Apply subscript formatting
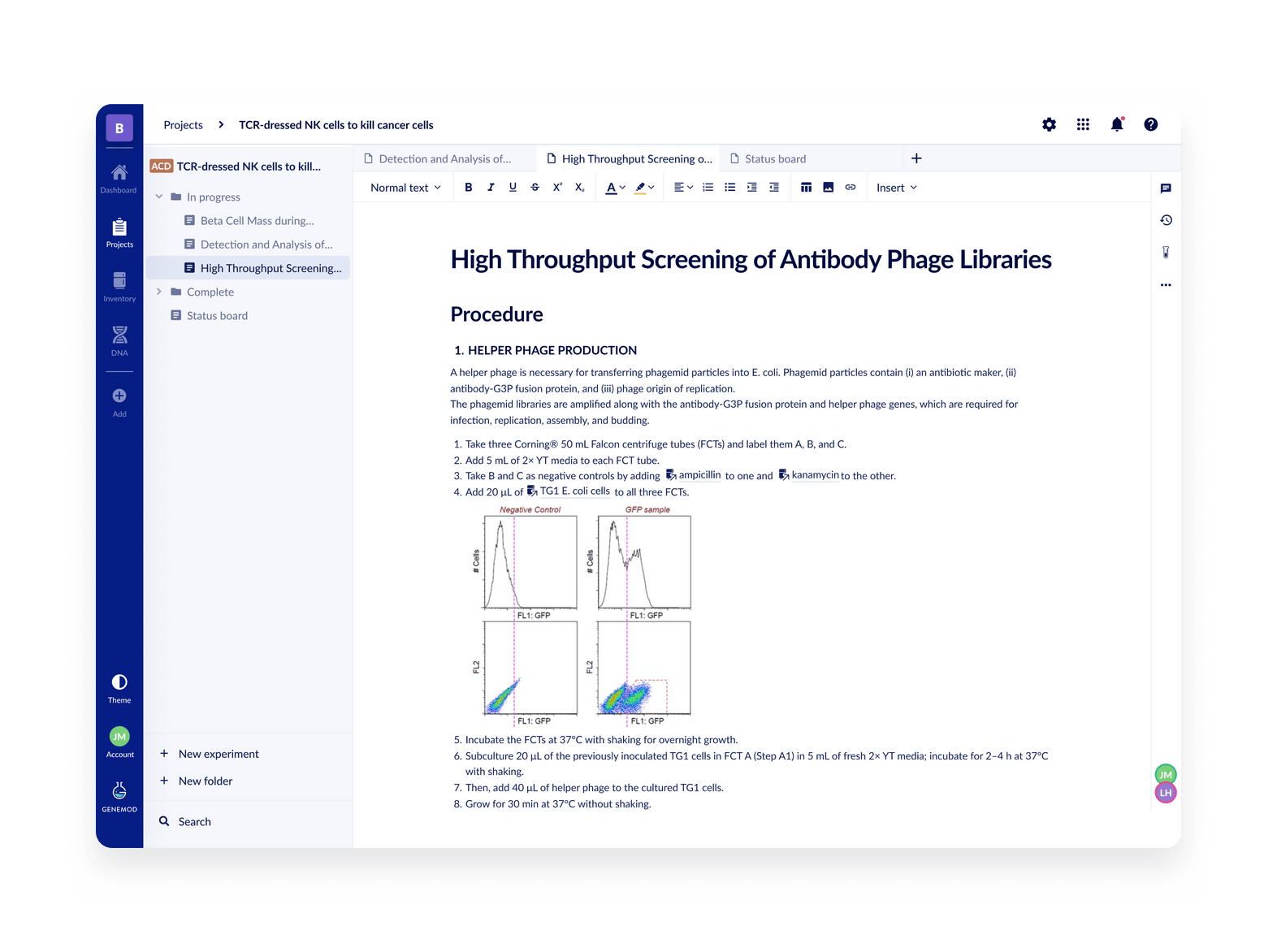This screenshot has height=952, width=1277. click(x=579, y=187)
